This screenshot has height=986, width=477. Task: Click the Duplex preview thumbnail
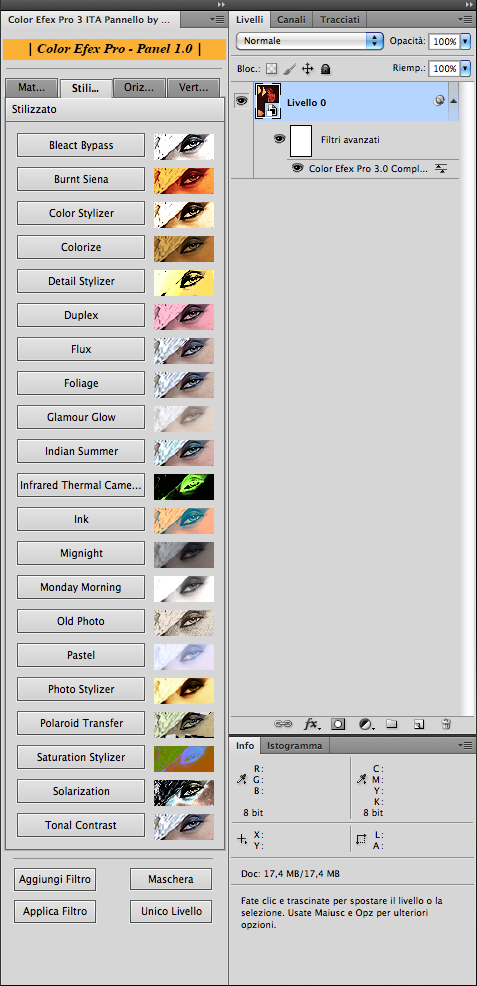pyautogui.click(x=184, y=317)
